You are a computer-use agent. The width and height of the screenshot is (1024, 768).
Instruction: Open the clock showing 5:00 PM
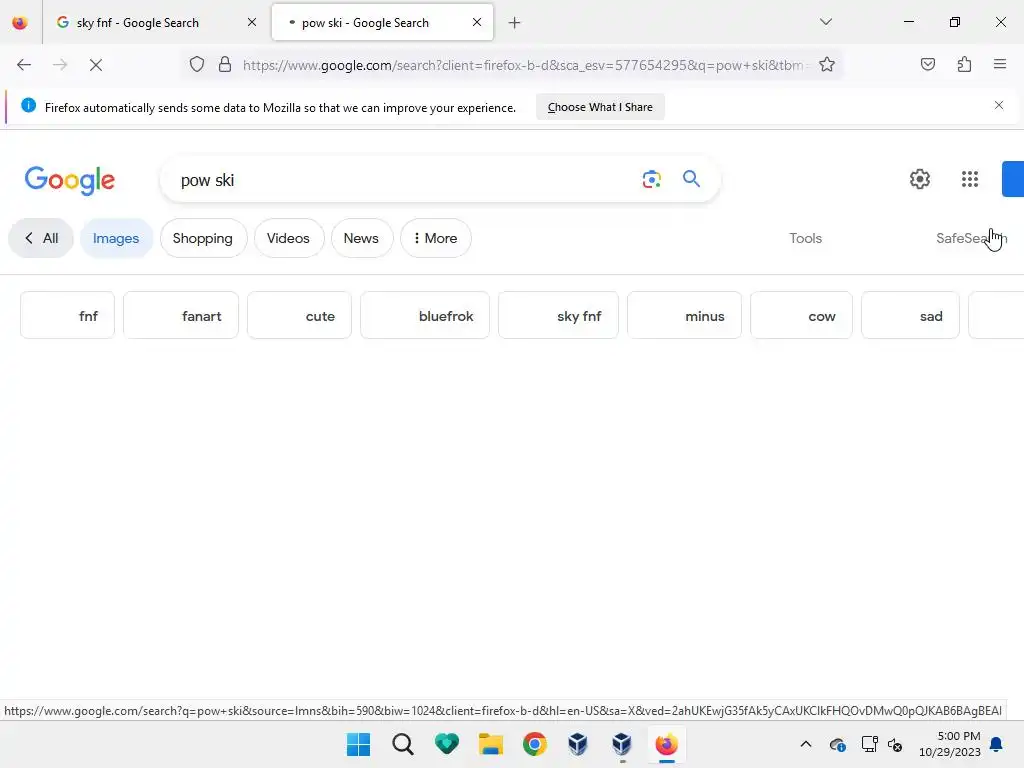pyautogui.click(x=950, y=744)
